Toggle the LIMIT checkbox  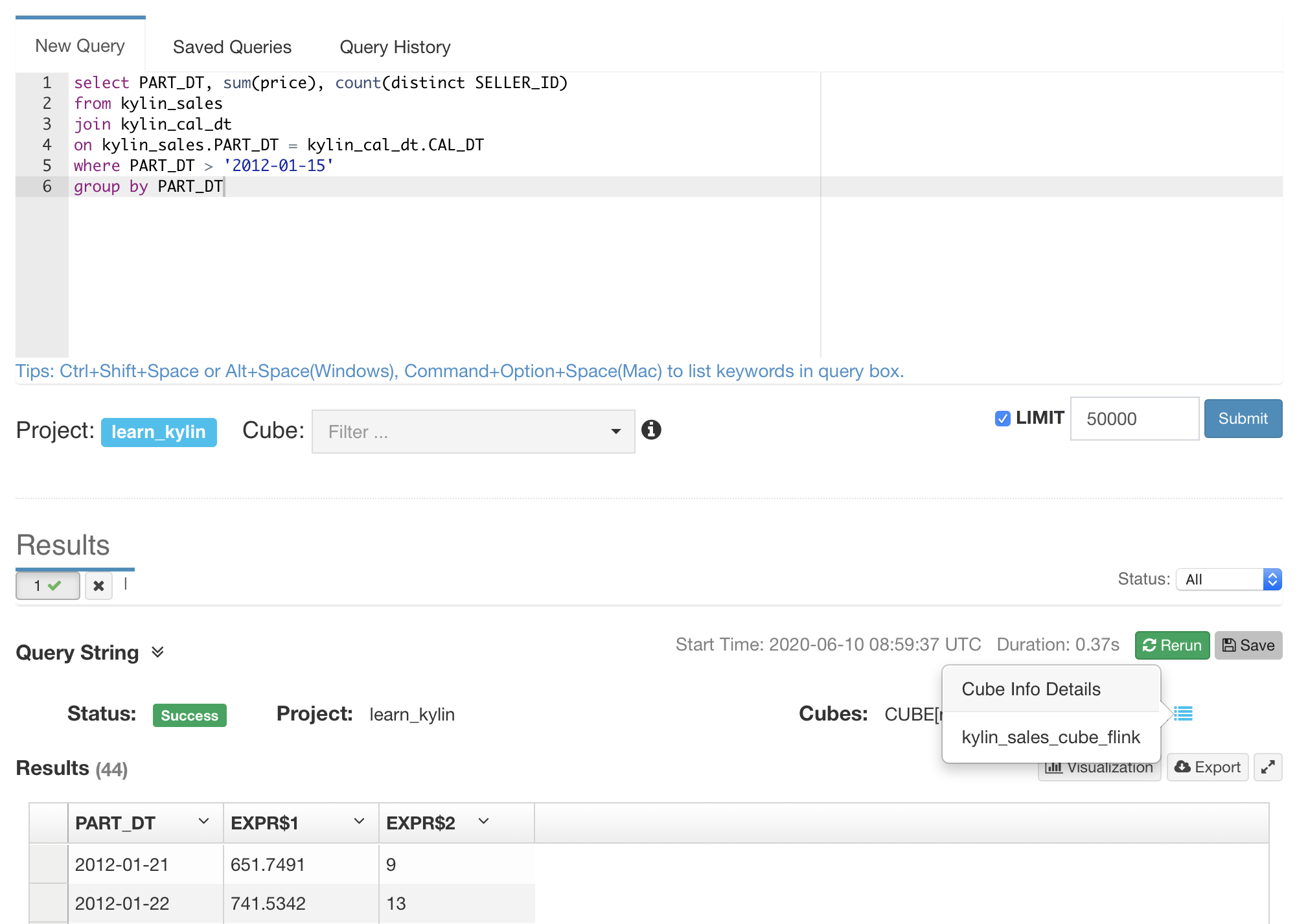1002,419
